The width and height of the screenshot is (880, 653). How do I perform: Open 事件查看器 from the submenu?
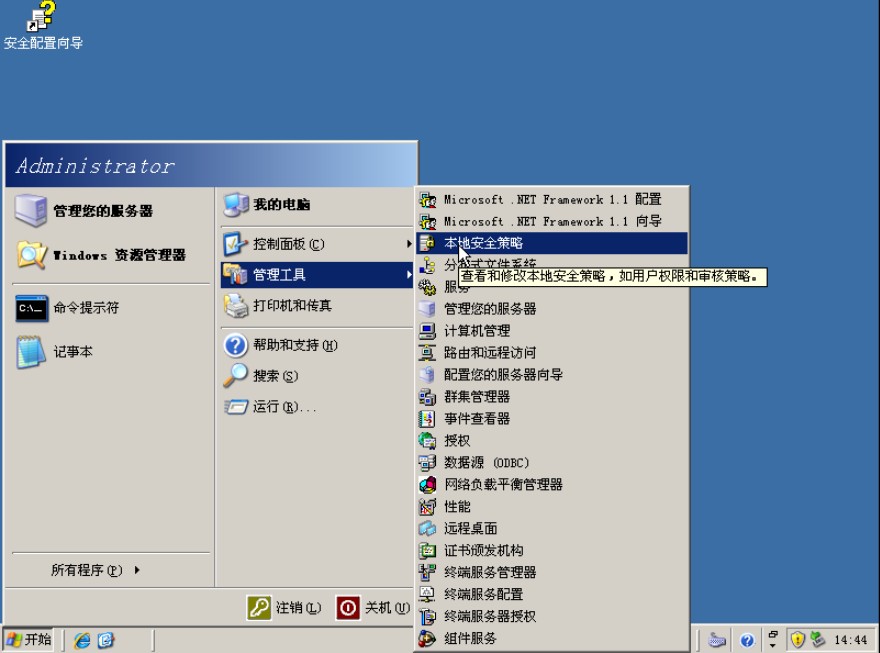coord(552,419)
